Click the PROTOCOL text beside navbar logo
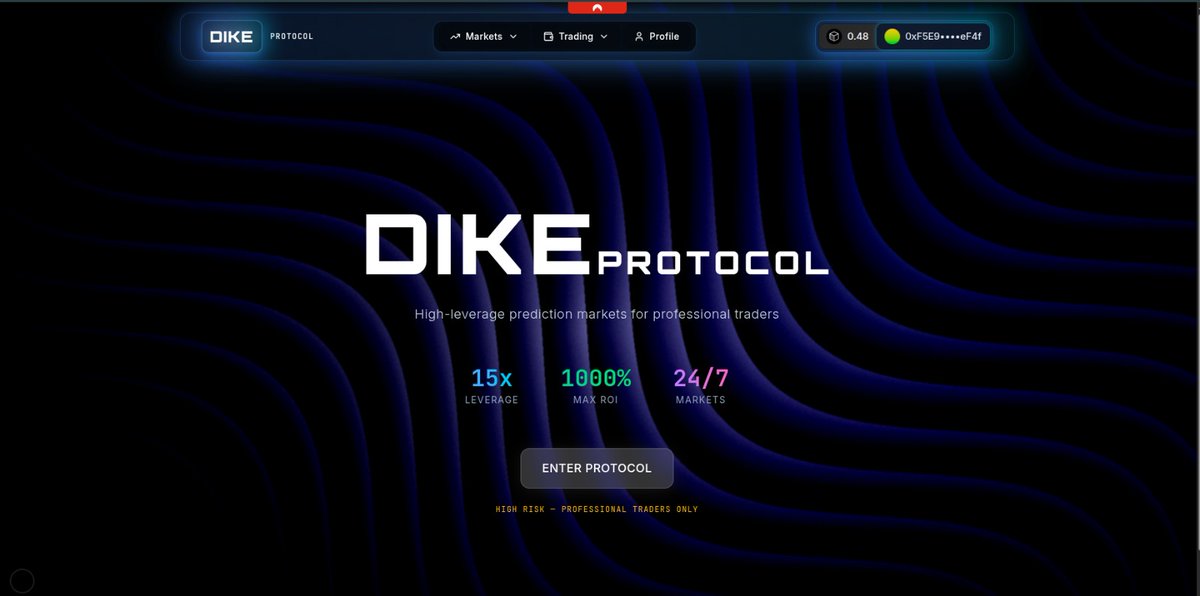 [292, 37]
